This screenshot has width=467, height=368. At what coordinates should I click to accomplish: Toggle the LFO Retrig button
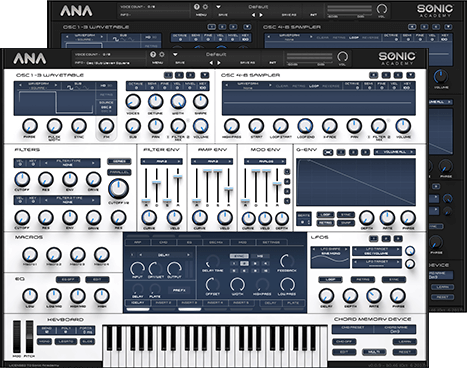(363, 279)
